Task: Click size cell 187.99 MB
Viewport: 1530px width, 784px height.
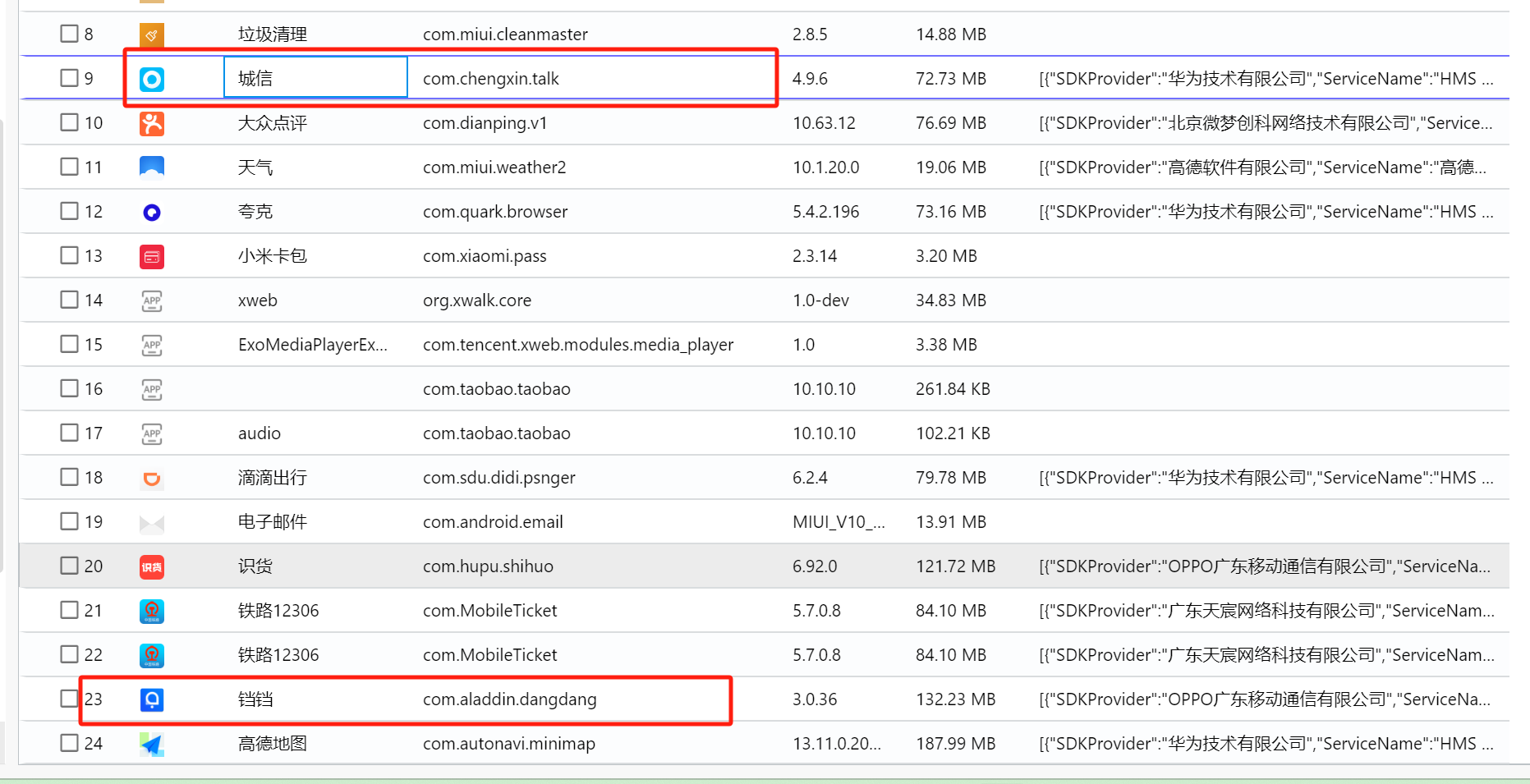Action: (x=955, y=744)
